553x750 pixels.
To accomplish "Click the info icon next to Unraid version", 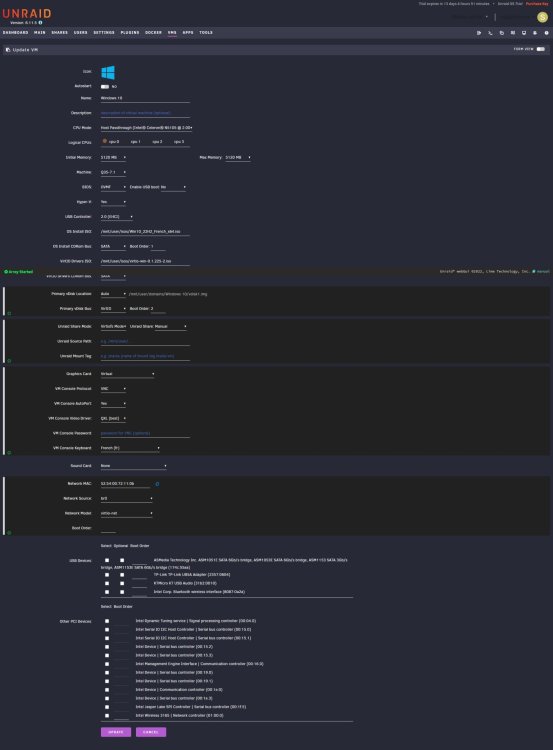I will (x=40, y=22).
